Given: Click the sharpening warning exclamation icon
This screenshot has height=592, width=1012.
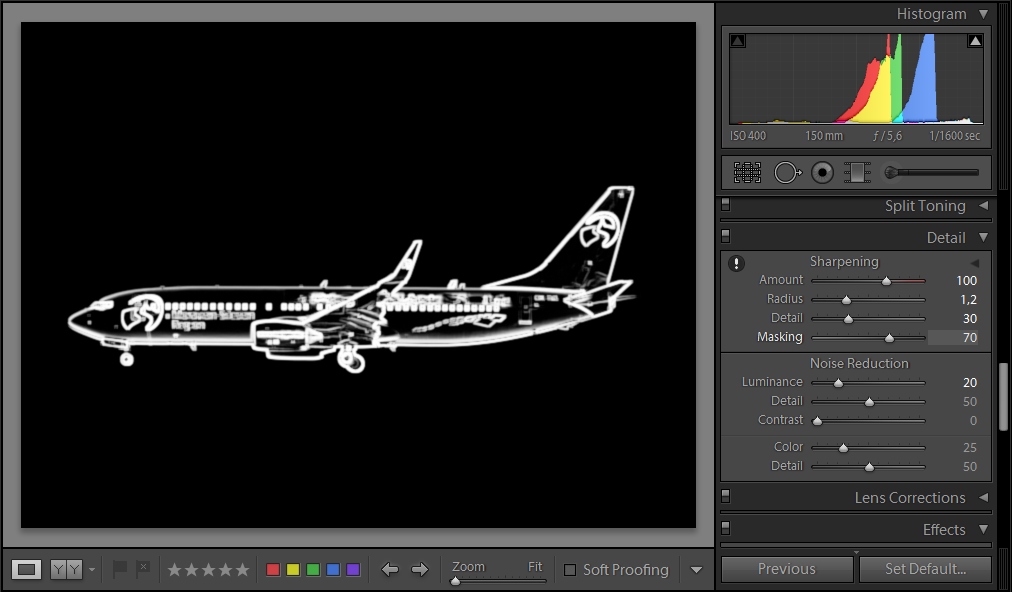Looking at the screenshot, I should point(737,264).
